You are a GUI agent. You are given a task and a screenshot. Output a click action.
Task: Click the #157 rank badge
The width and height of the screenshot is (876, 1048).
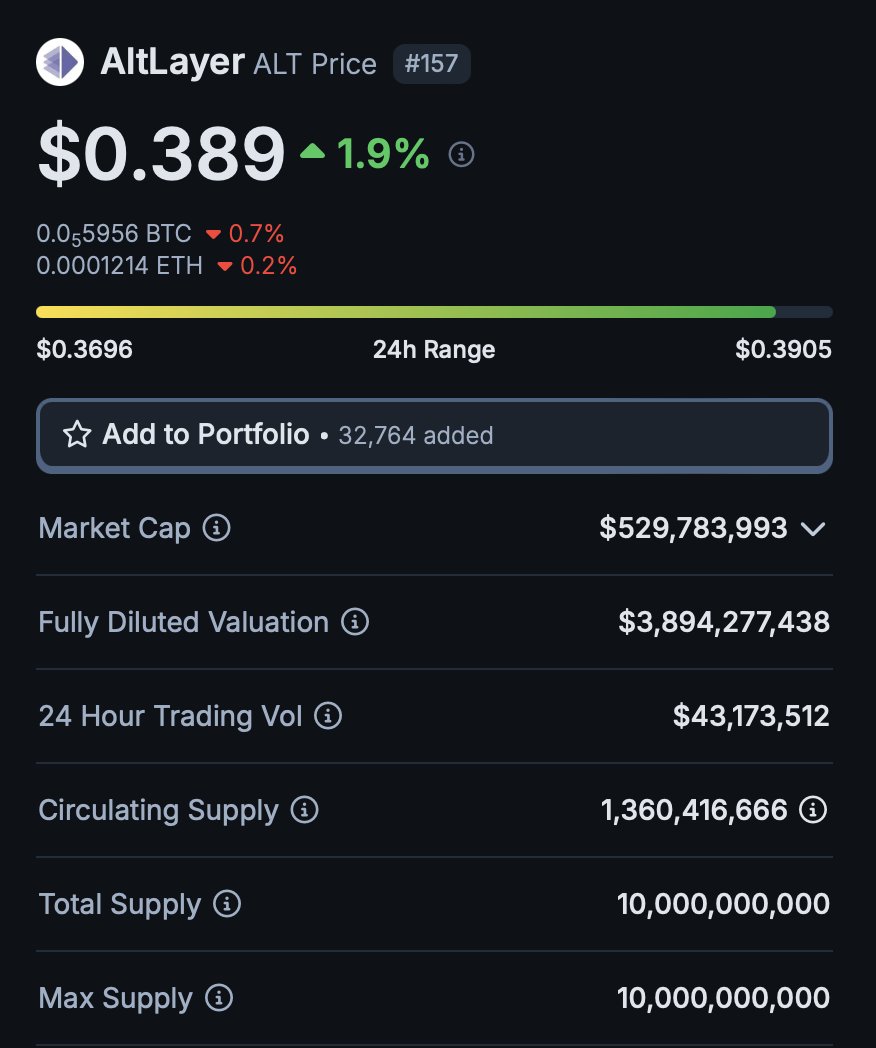(x=432, y=64)
